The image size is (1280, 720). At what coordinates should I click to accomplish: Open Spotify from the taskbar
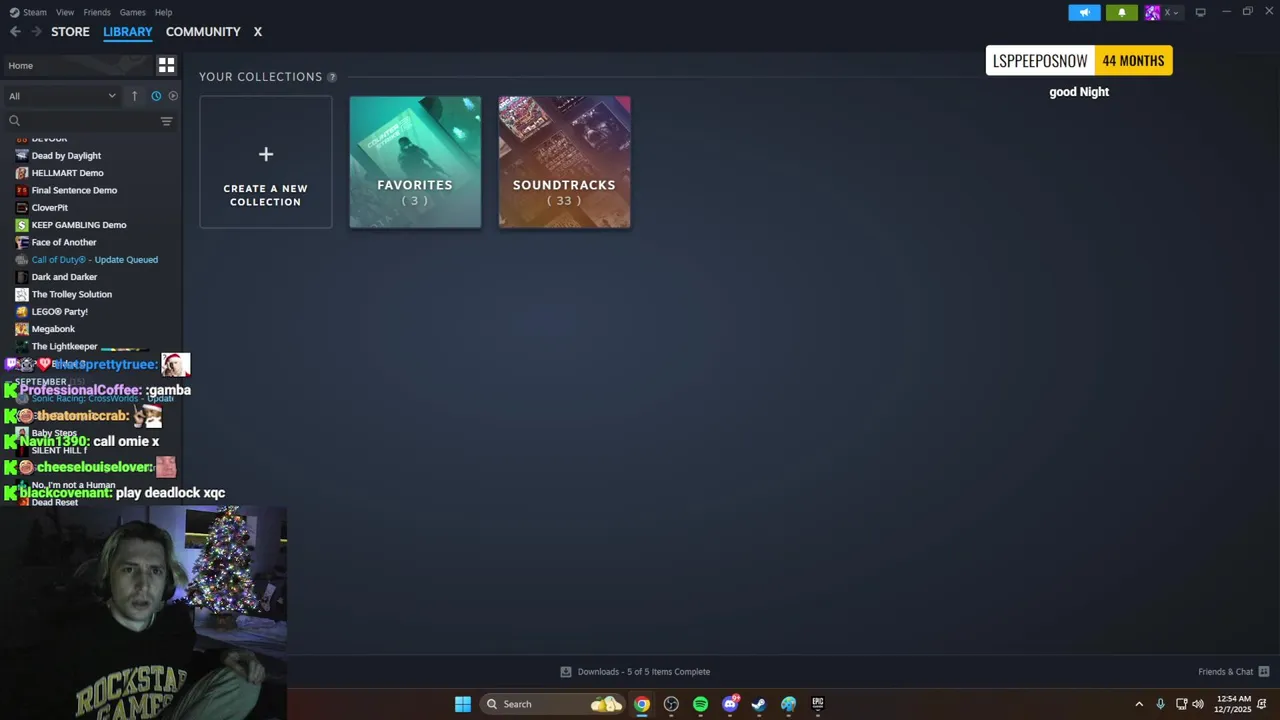click(700, 704)
